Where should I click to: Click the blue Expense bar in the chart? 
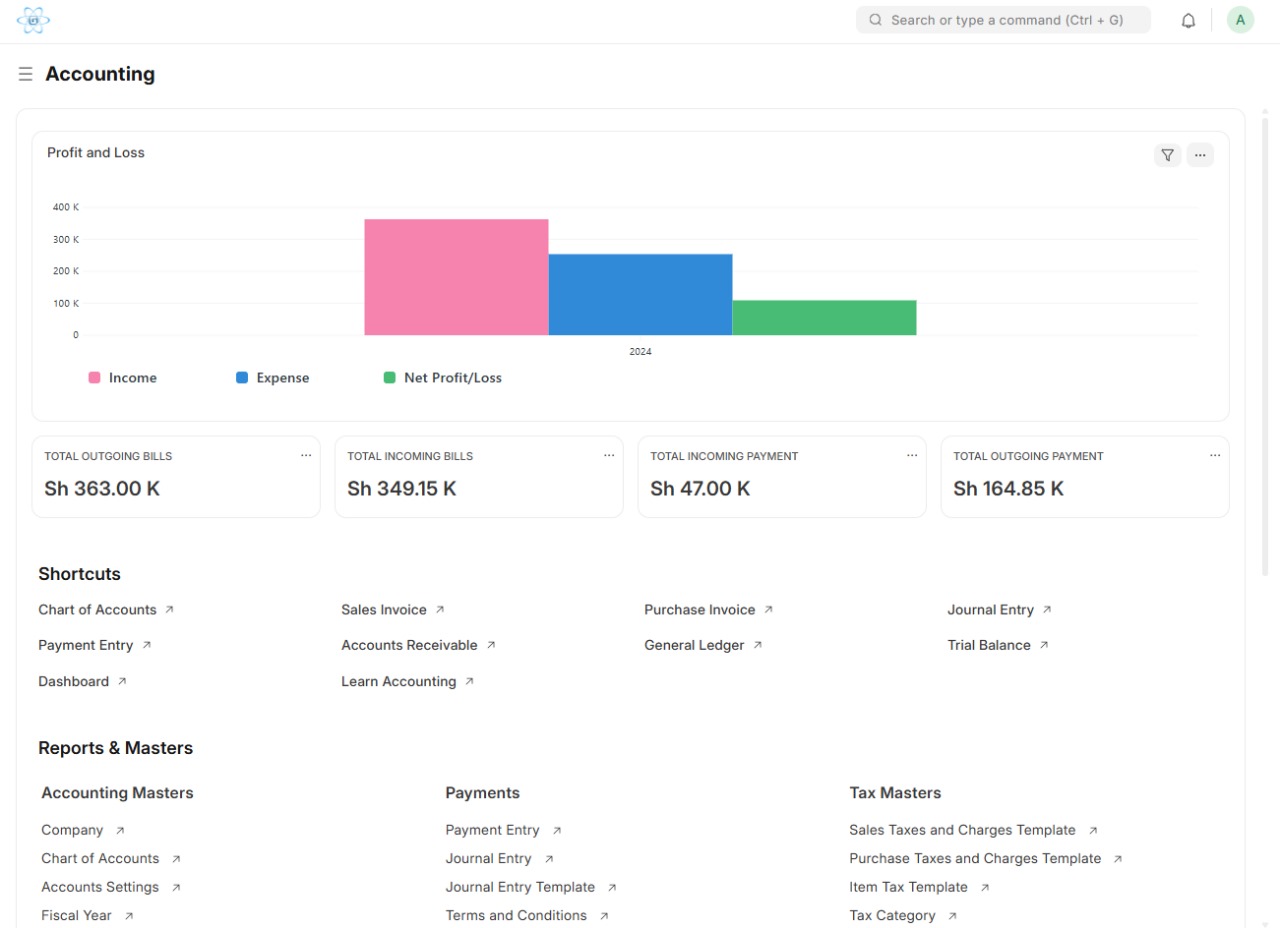click(640, 294)
